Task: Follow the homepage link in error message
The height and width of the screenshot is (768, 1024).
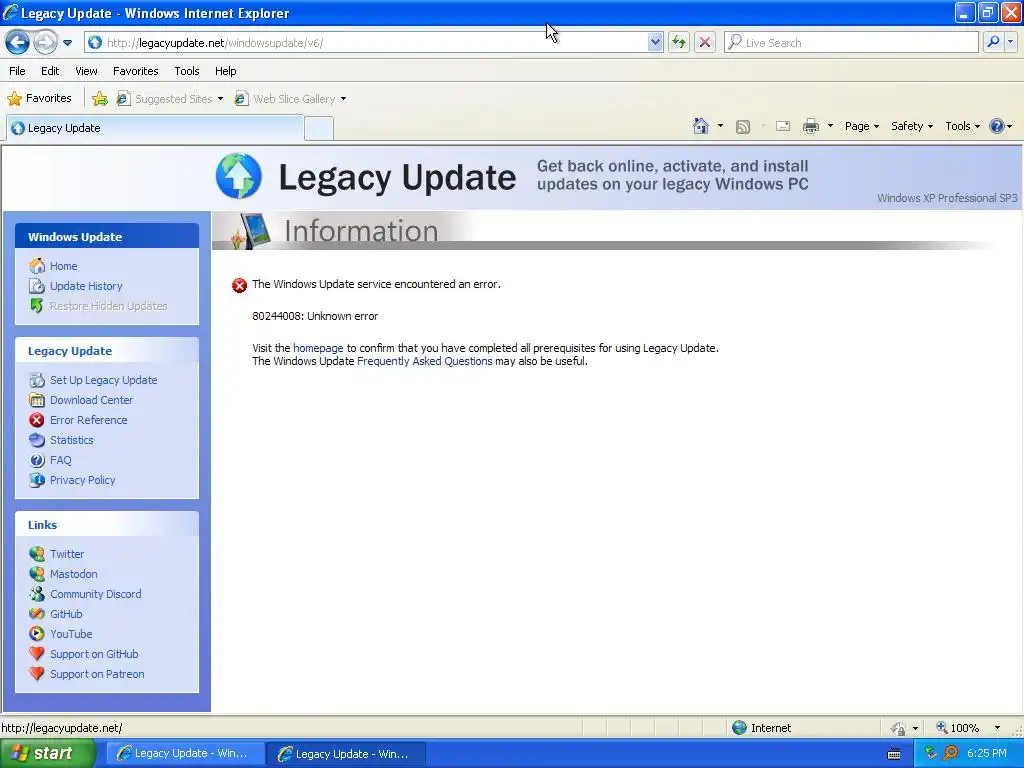Action: pyautogui.click(x=318, y=348)
